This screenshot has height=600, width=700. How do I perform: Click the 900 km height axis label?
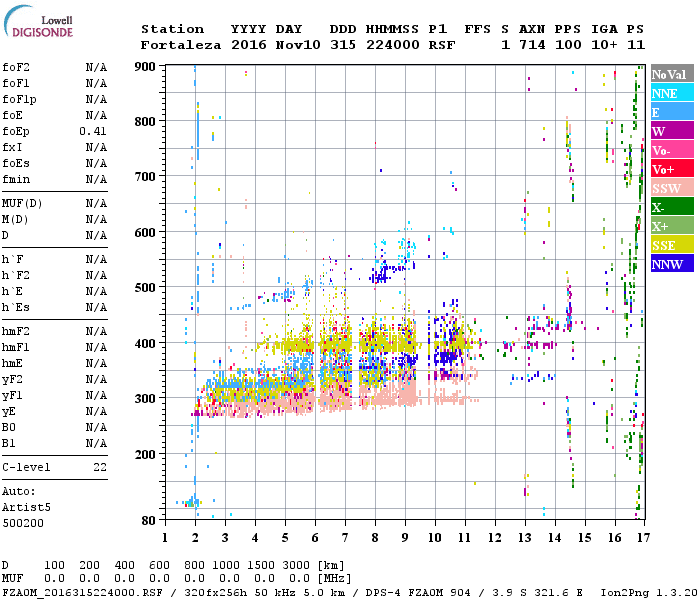coord(146,67)
